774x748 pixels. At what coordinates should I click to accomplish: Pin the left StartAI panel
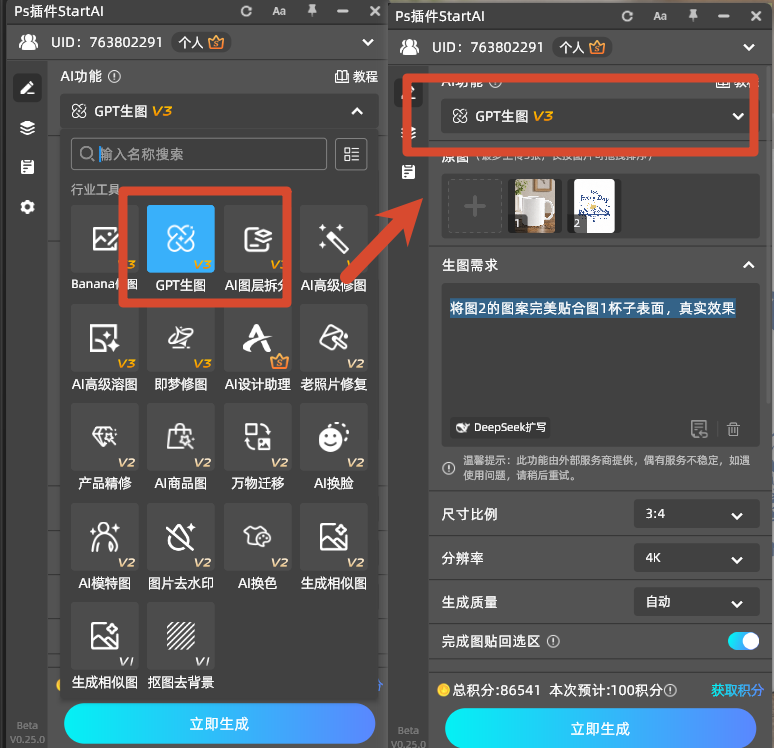[x=312, y=10]
